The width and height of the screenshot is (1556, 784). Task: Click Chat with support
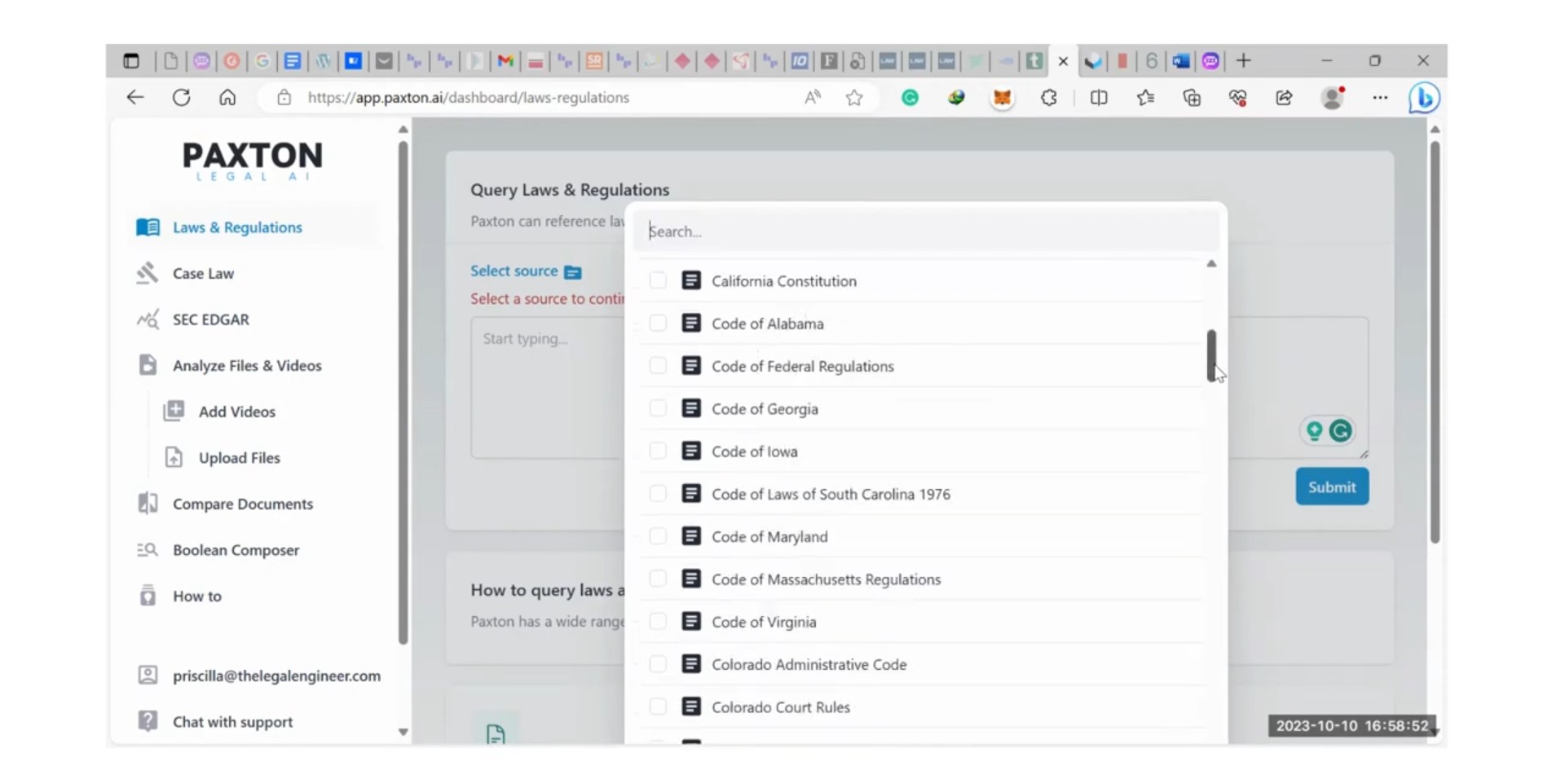pyautogui.click(x=232, y=722)
